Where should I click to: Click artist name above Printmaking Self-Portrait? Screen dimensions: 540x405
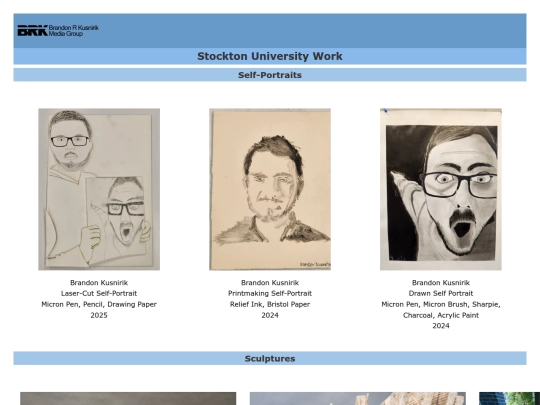pyautogui.click(x=270, y=283)
